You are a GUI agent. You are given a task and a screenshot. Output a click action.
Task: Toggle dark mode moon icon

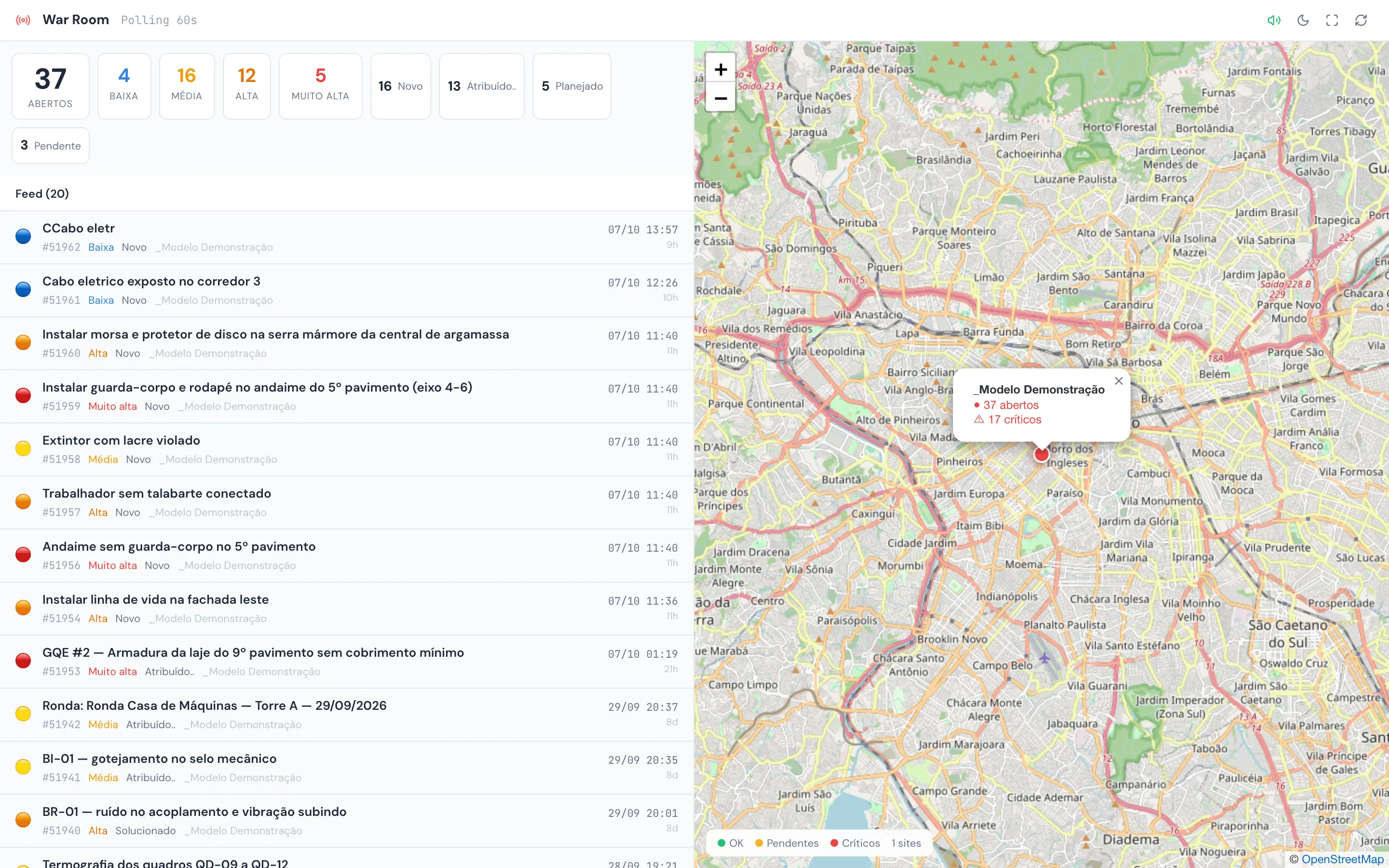[1303, 20]
